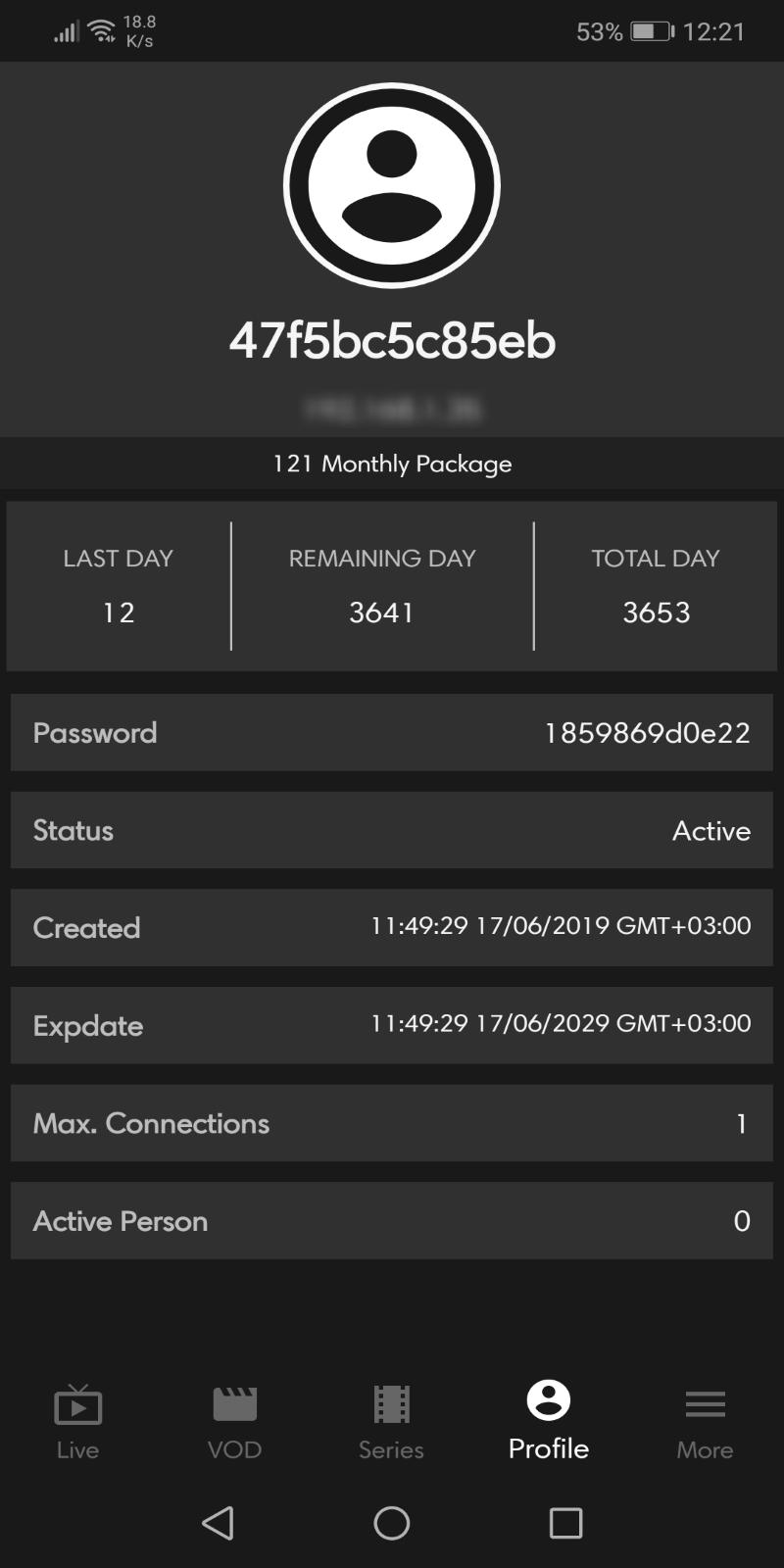Tap the Remaining Day counter
This screenshot has height=1568, width=784.
click(382, 586)
